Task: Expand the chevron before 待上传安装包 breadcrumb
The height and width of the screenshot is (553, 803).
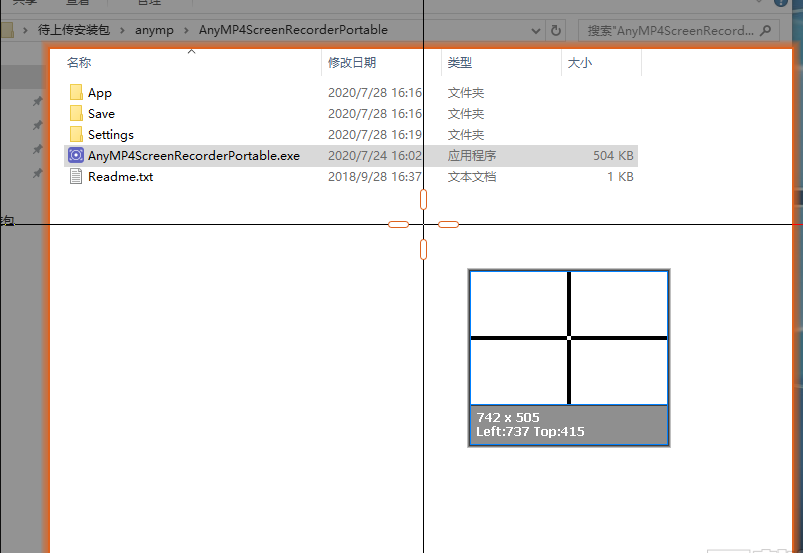Action: (25, 30)
